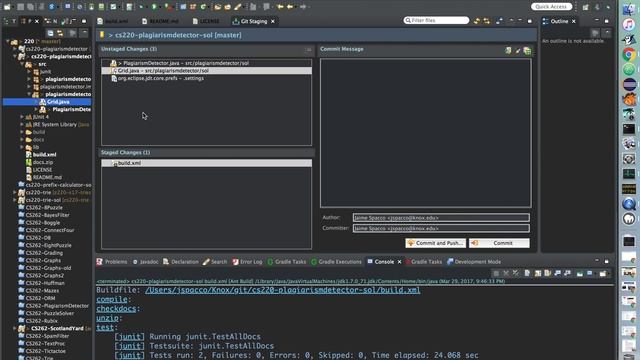
Task: Open the Development Mode tab
Action: (474, 262)
